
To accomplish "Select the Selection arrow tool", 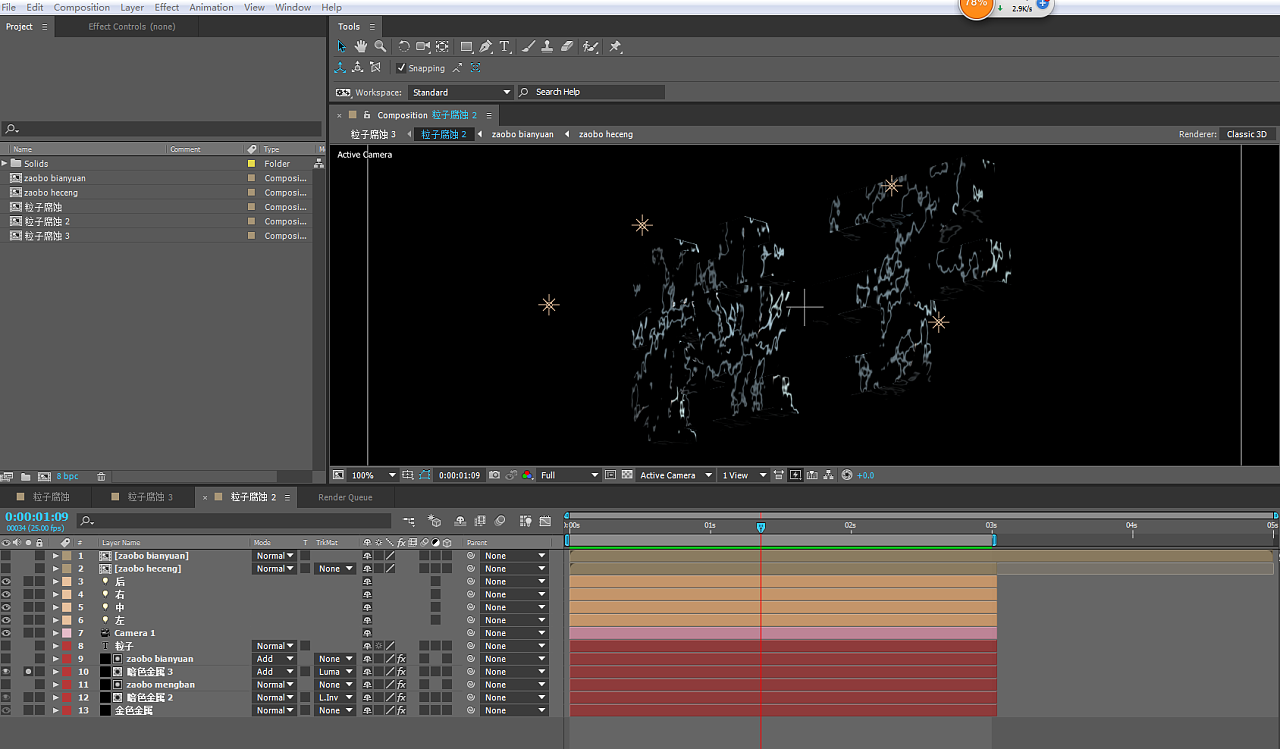I will 341,47.
